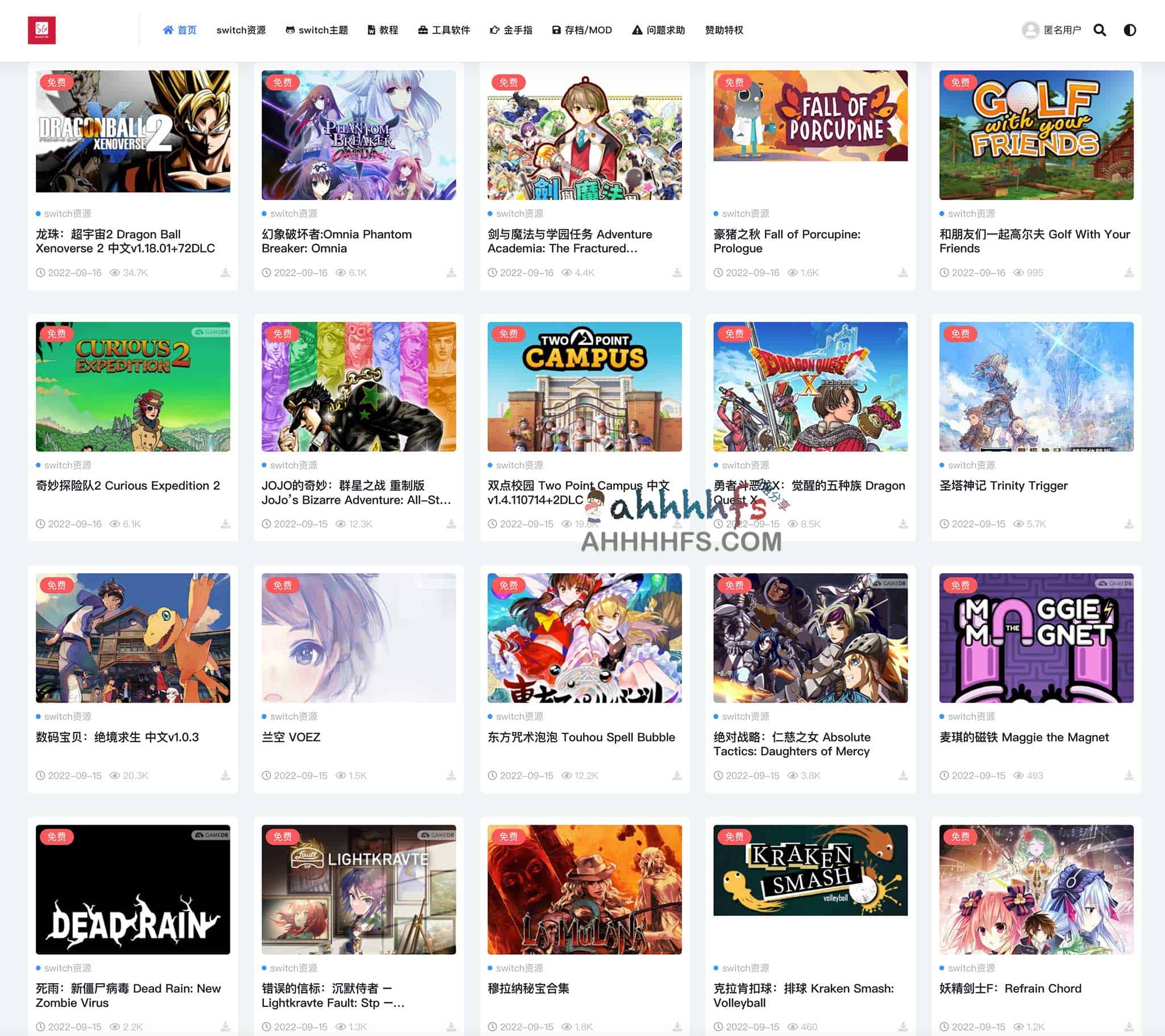Click the 匿名用户 user name
The height and width of the screenshot is (1036, 1165).
click(1062, 30)
